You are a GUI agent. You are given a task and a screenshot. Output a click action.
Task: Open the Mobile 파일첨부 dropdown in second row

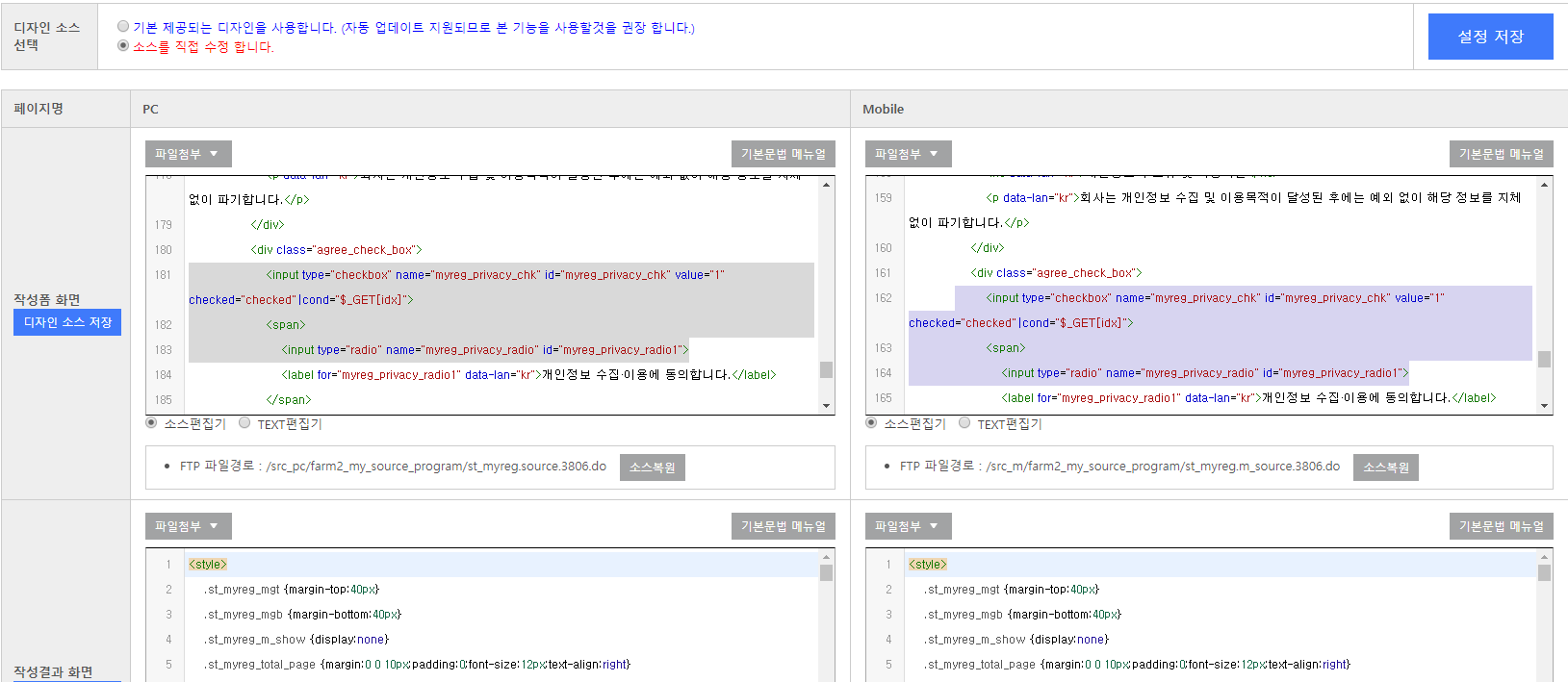909,526
